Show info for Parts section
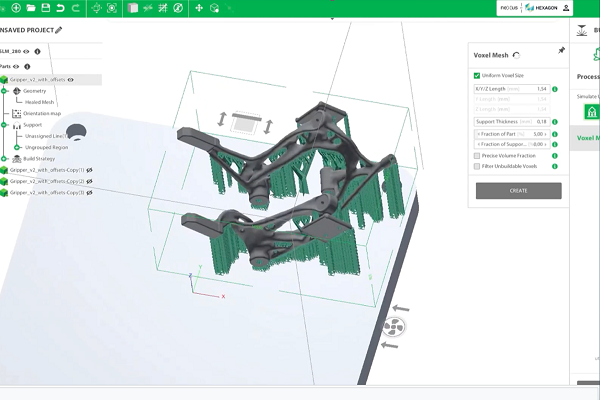This screenshot has width=600, height=400. click(x=27, y=67)
